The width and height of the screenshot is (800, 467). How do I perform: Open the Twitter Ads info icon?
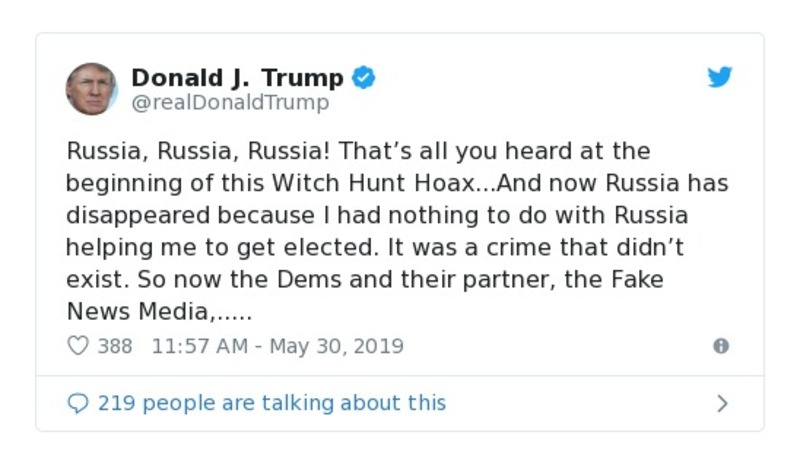[720, 346]
